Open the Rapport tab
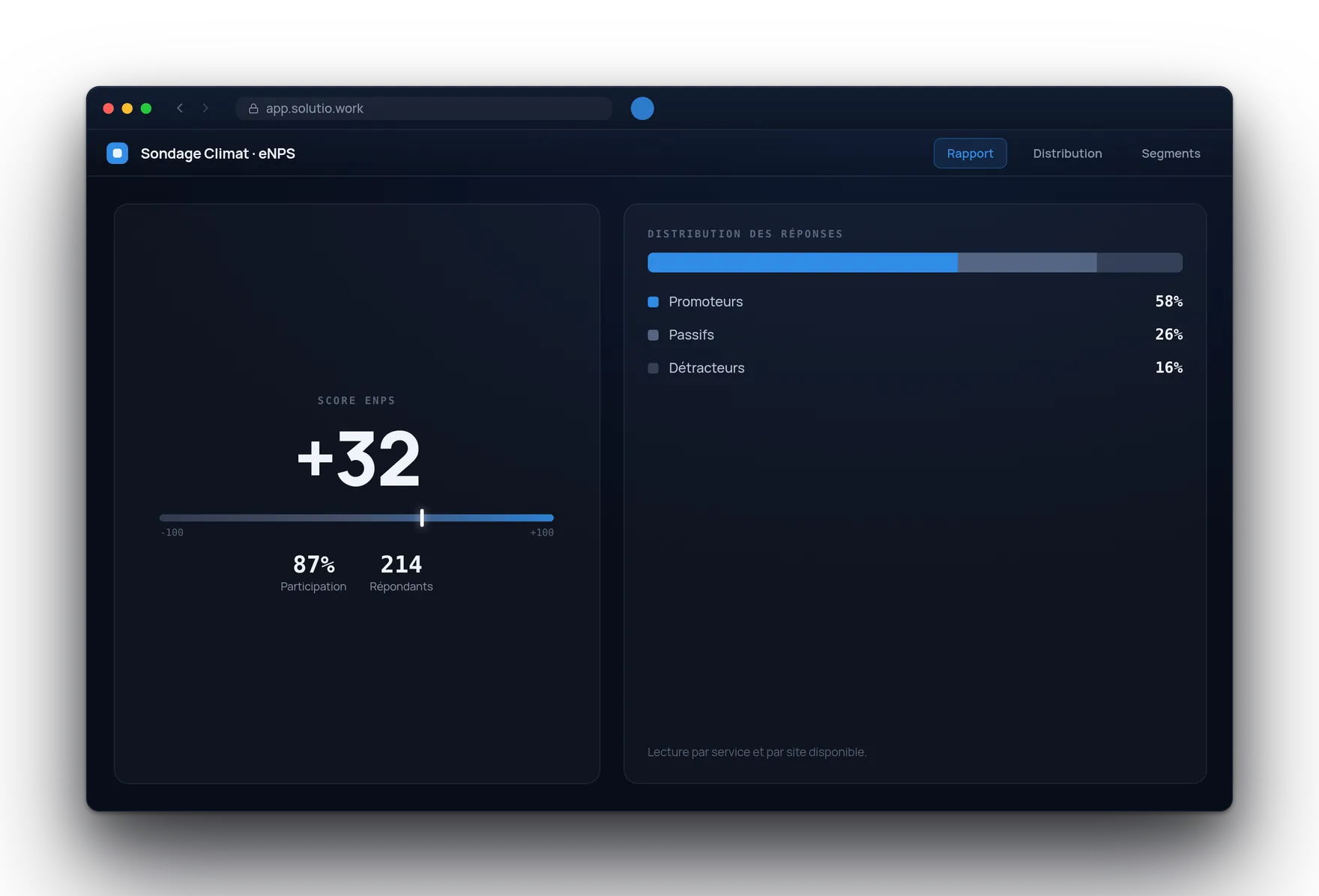Screen dimensions: 1319x896 click(x=970, y=154)
